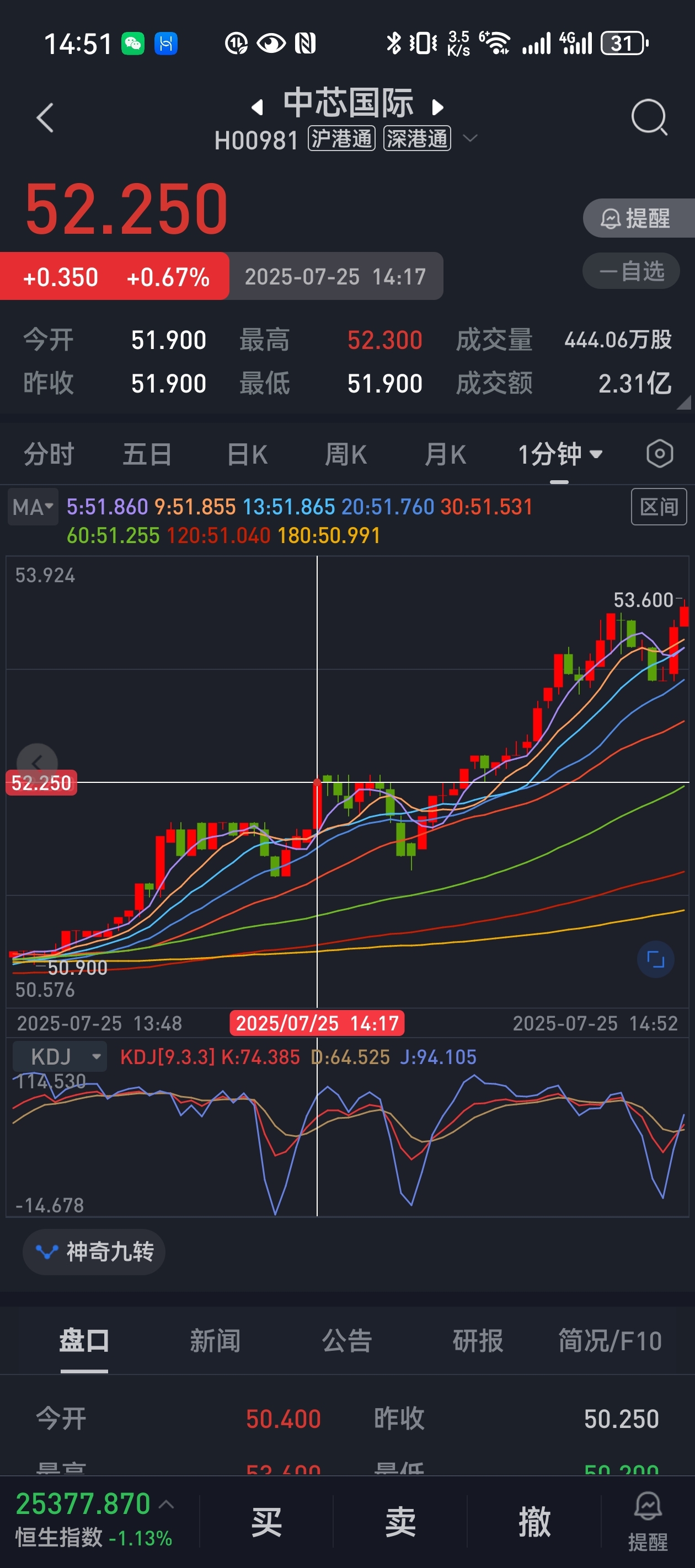The image size is (695, 1568).
Task: Switch to previous stock with left triangle
Action: (258, 107)
